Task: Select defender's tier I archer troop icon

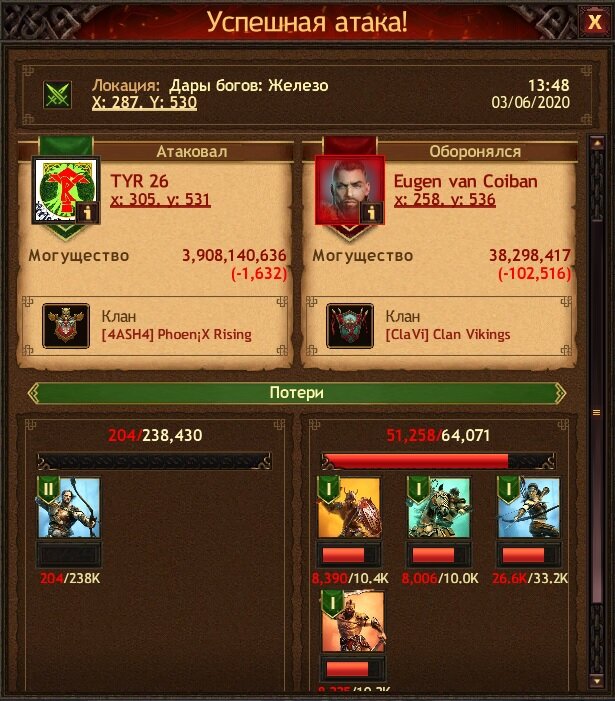Action: click(528, 507)
